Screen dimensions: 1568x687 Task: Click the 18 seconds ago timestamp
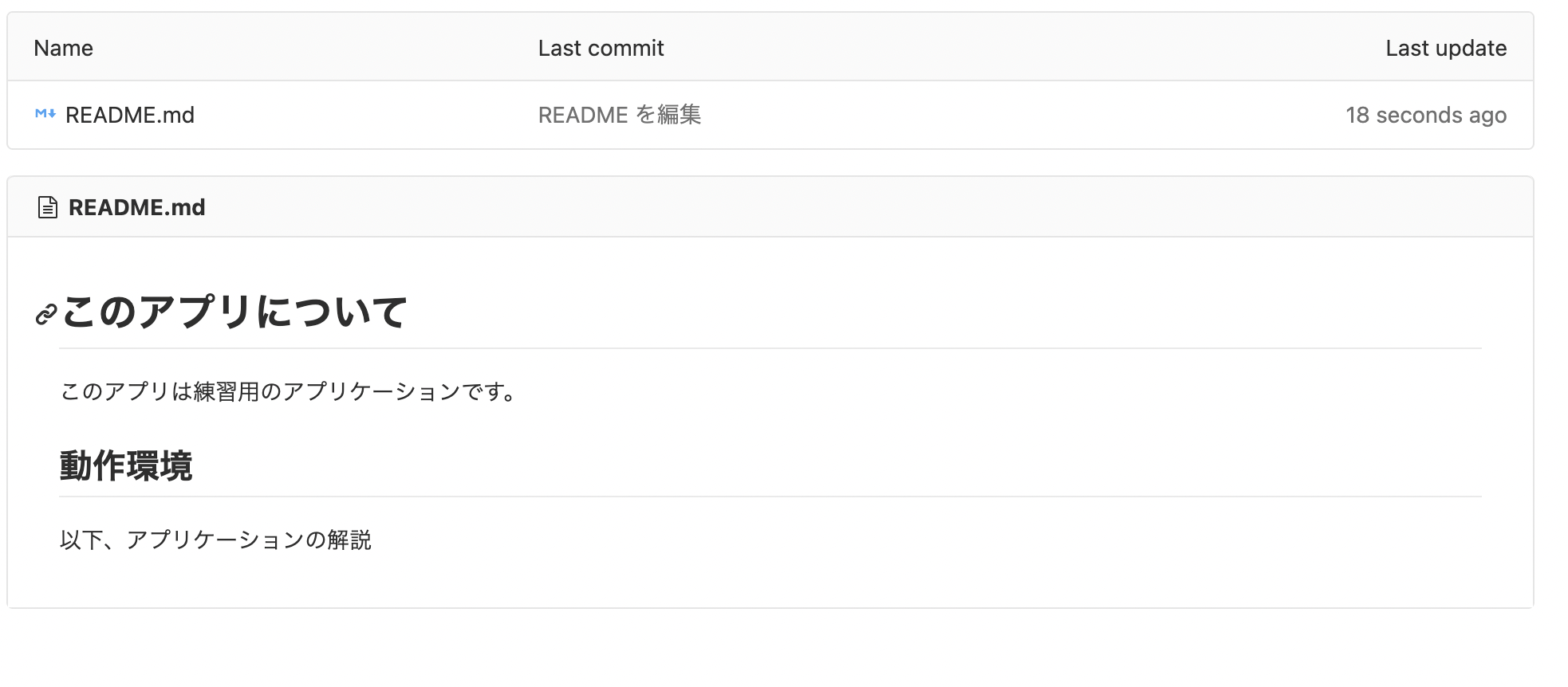pyautogui.click(x=1426, y=114)
